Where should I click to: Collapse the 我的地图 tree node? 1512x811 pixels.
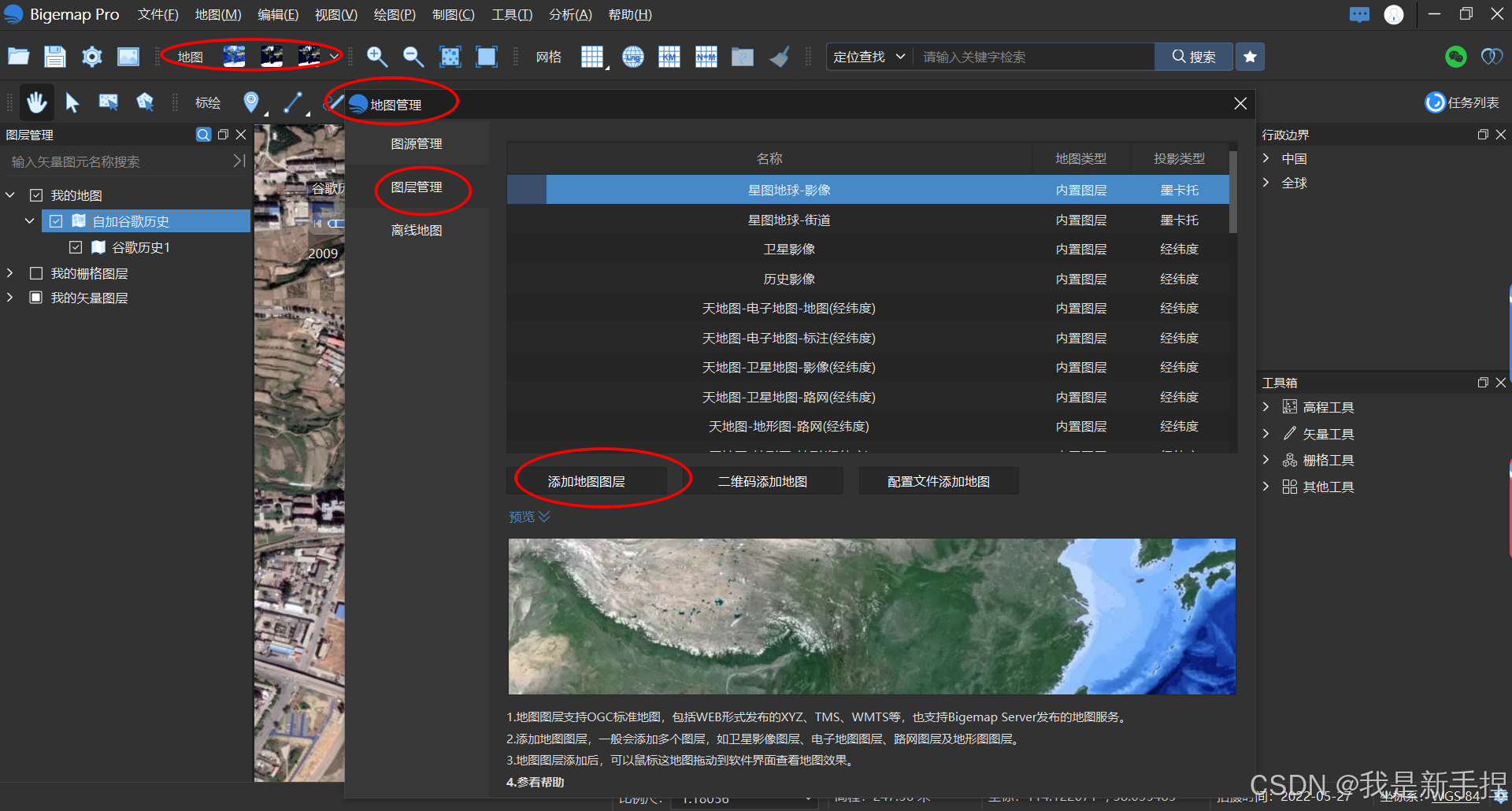tap(10, 195)
